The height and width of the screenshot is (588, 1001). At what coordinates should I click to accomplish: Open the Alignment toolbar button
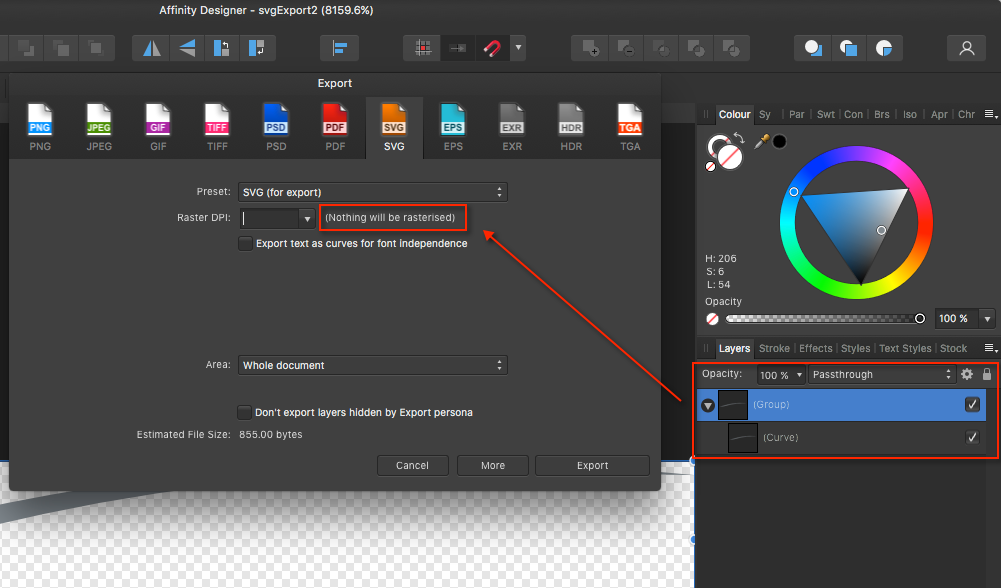[339, 48]
